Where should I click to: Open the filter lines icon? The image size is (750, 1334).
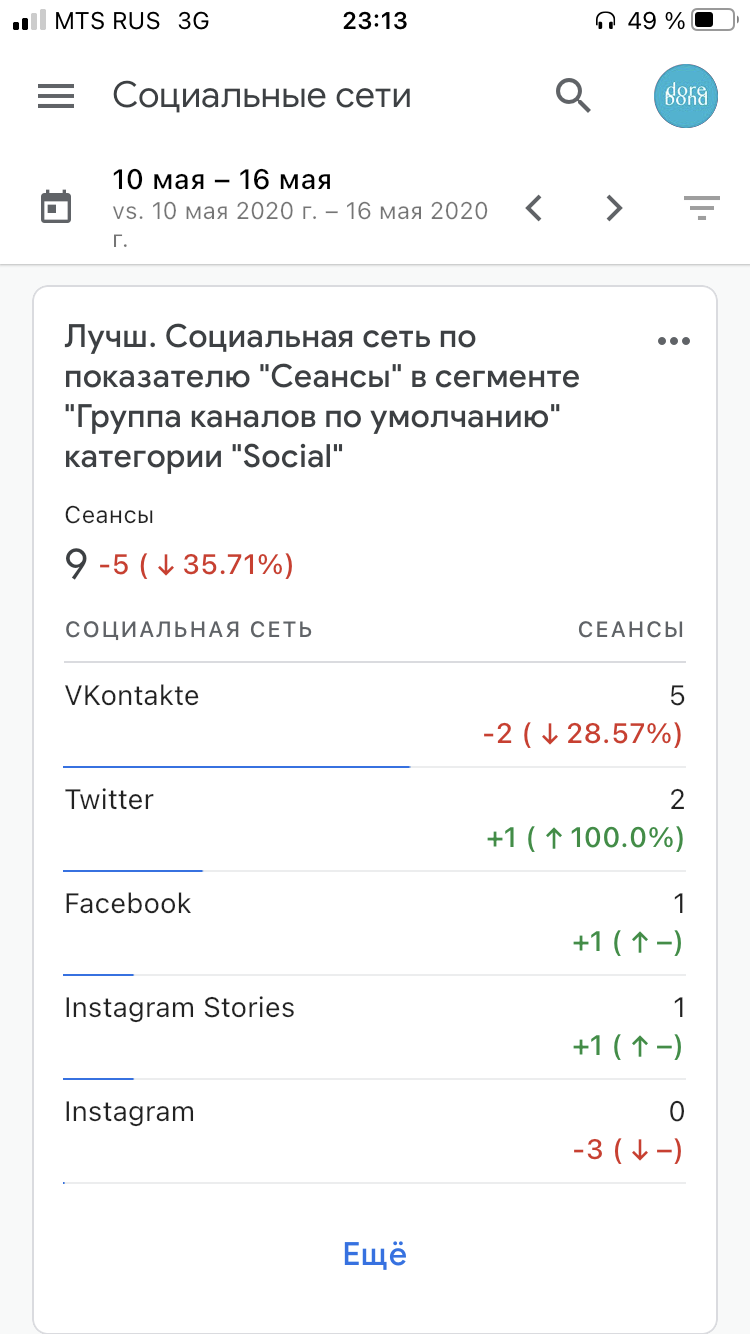coord(701,208)
